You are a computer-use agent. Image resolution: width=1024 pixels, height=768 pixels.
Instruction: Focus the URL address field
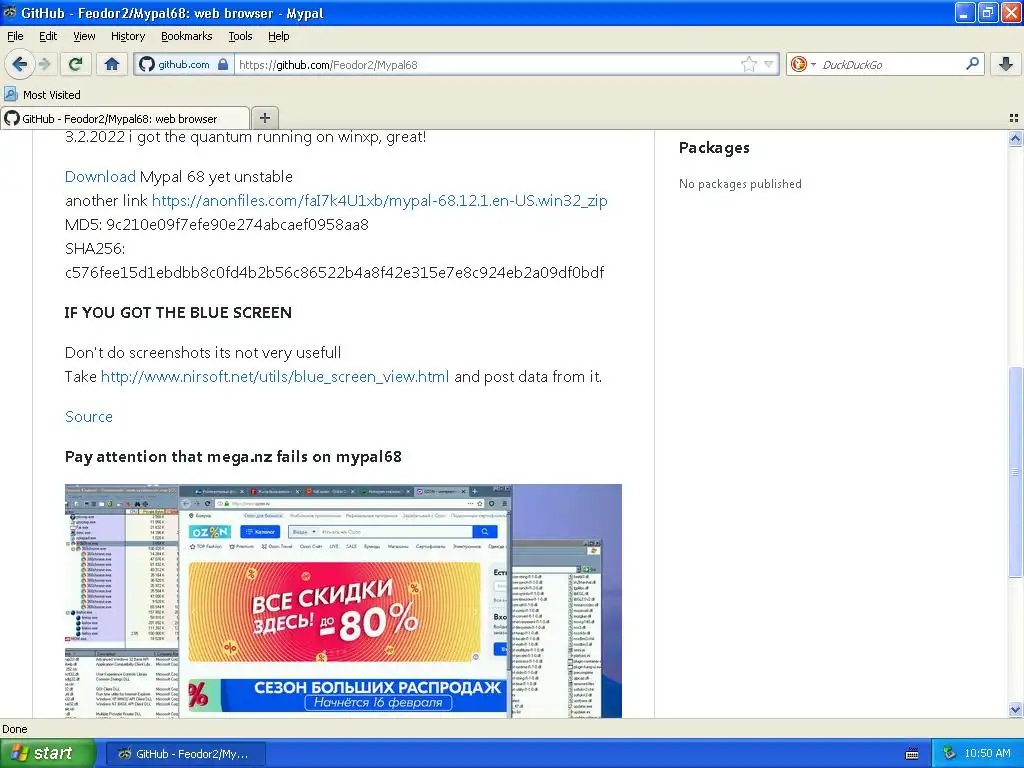coord(487,64)
